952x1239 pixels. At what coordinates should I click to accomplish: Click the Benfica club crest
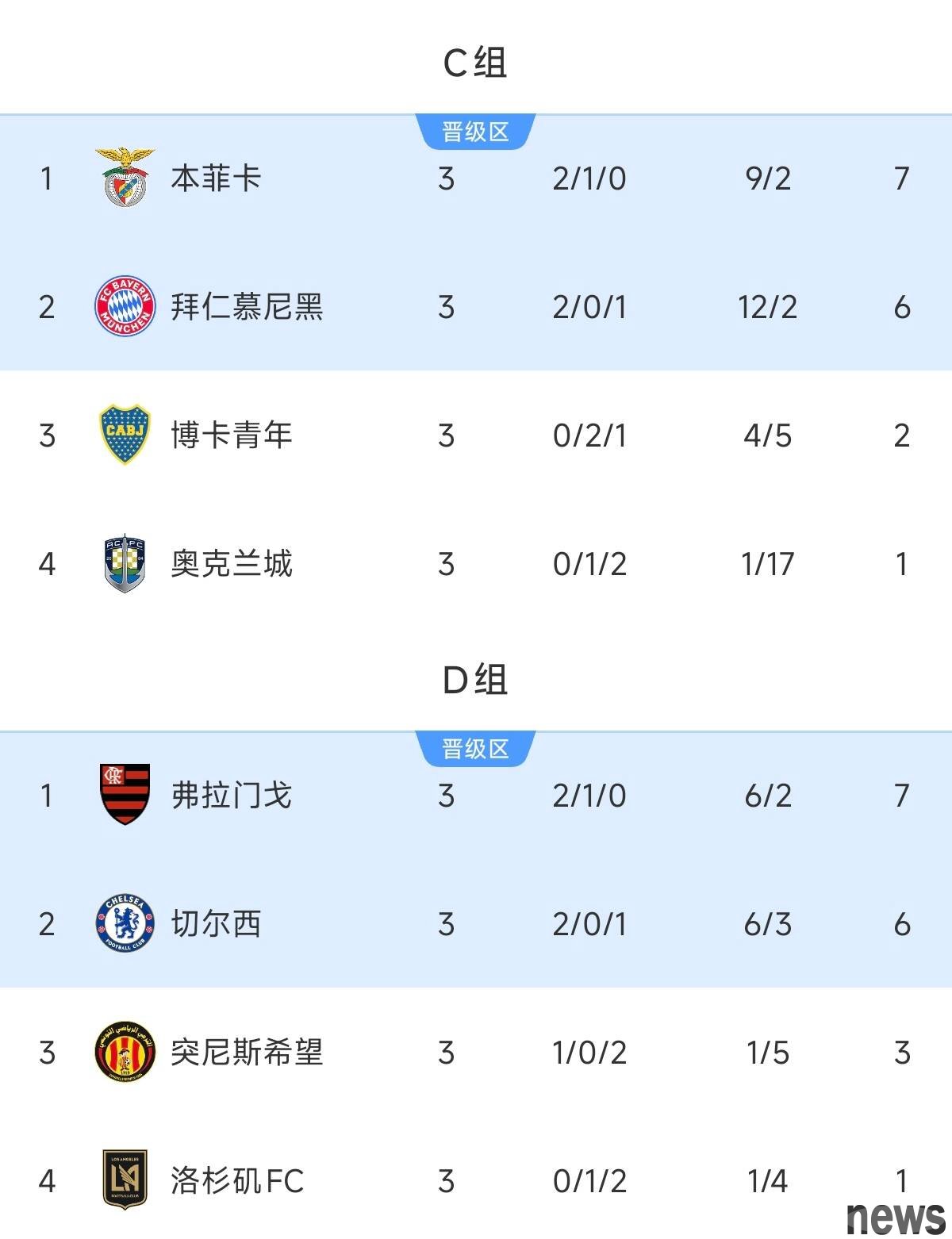tap(125, 177)
